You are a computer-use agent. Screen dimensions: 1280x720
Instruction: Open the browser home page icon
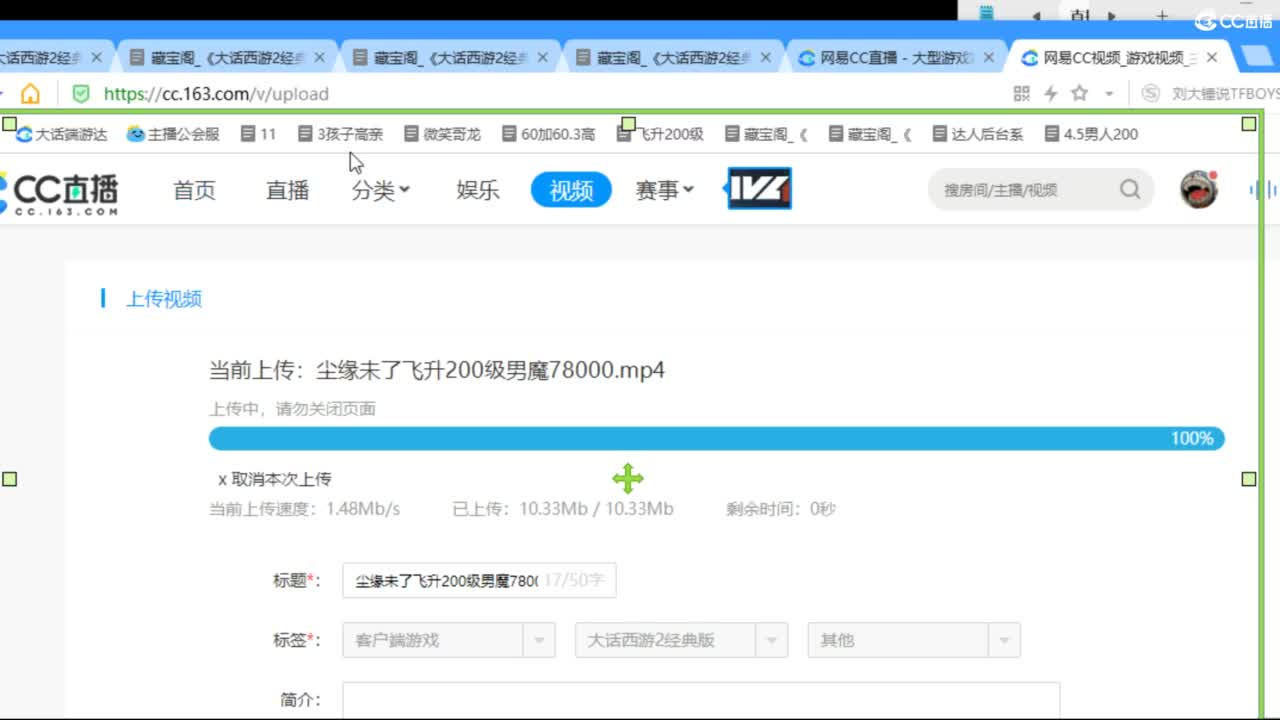tap(31, 94)
